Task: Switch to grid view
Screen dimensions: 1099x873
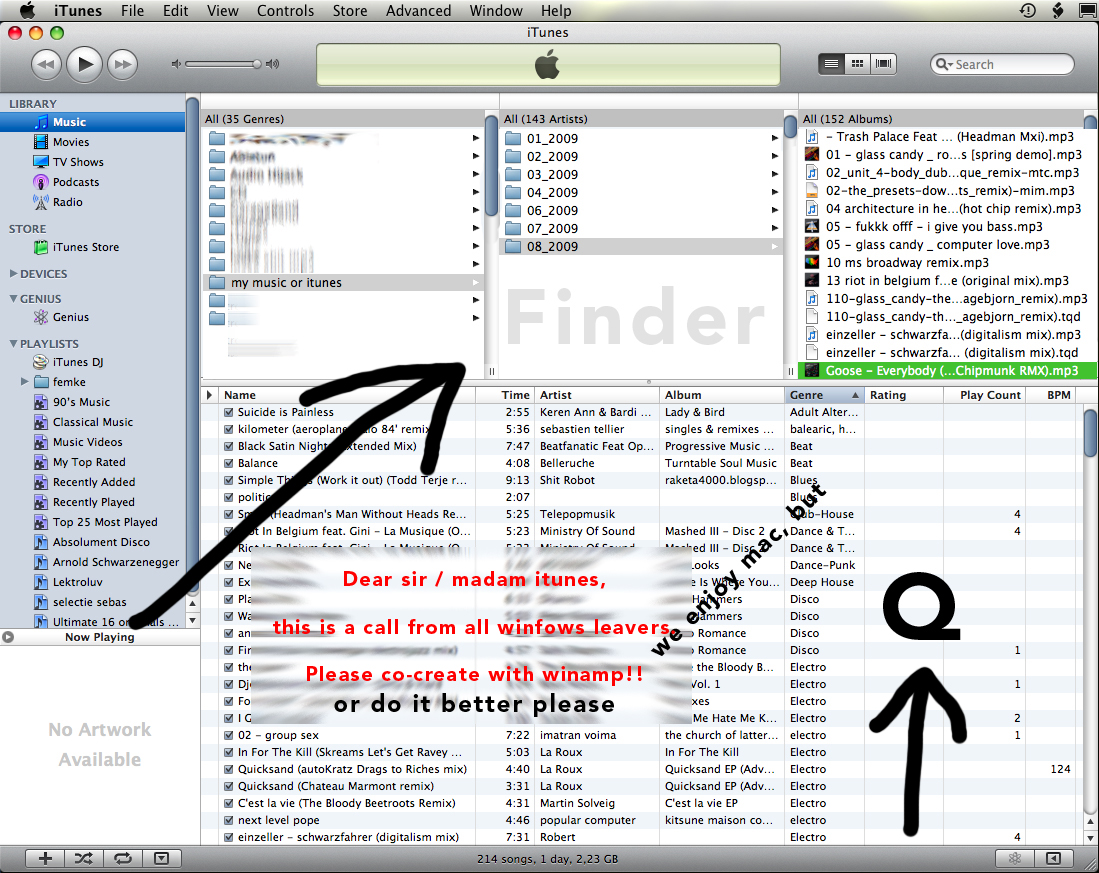Action: click(x=857, y=64)
